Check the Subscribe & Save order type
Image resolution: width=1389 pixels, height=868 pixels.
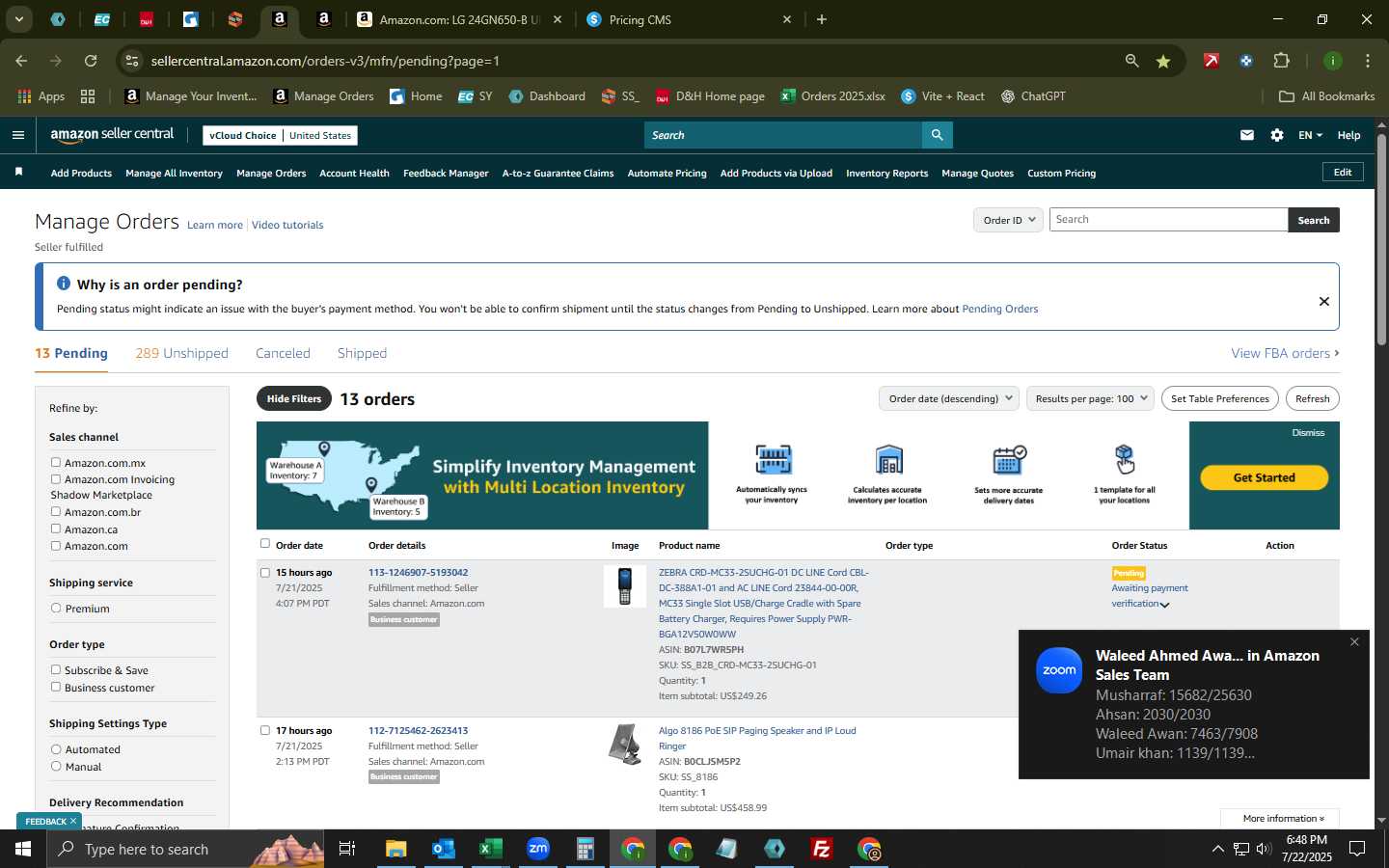[56, 670]
